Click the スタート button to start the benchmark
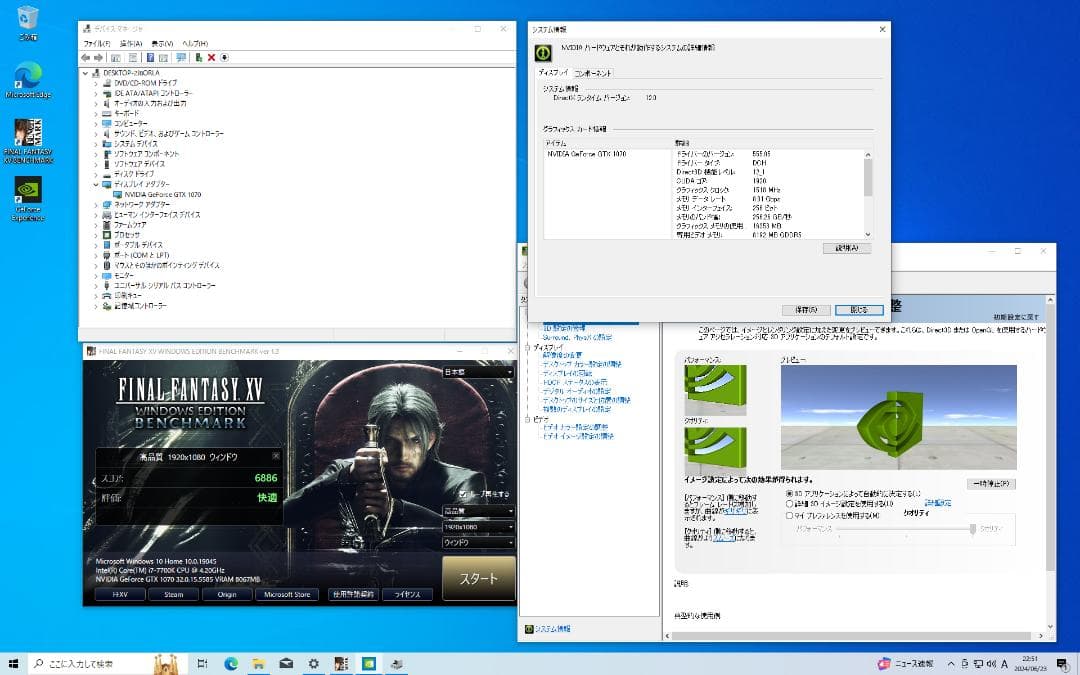1080x675 pixels. pos(477,578)
